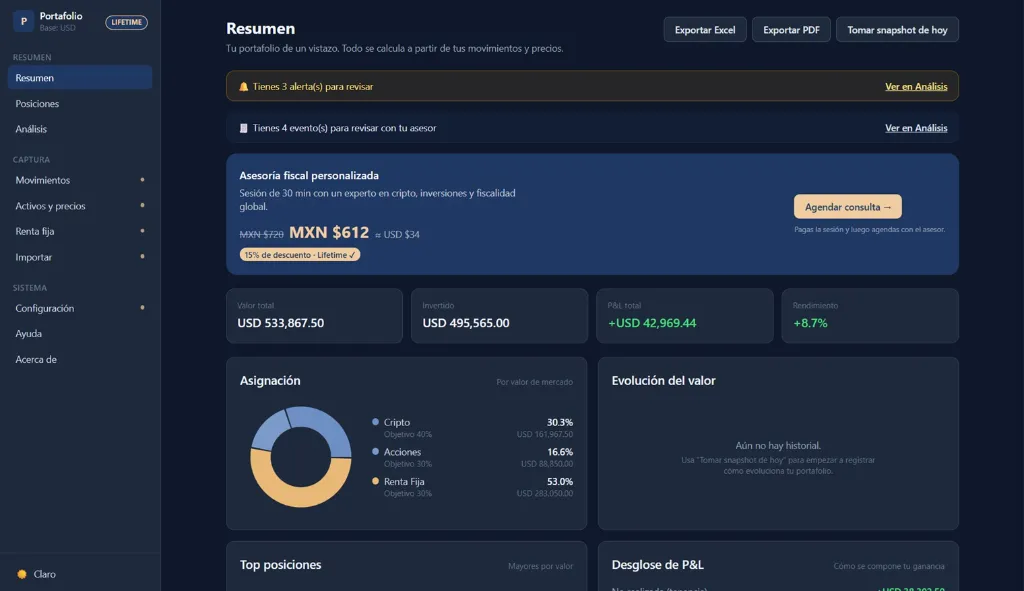Open the Importar page
Image resolution: width=1024 pixels, height=591 pixels.
click(x=80, y=257)
